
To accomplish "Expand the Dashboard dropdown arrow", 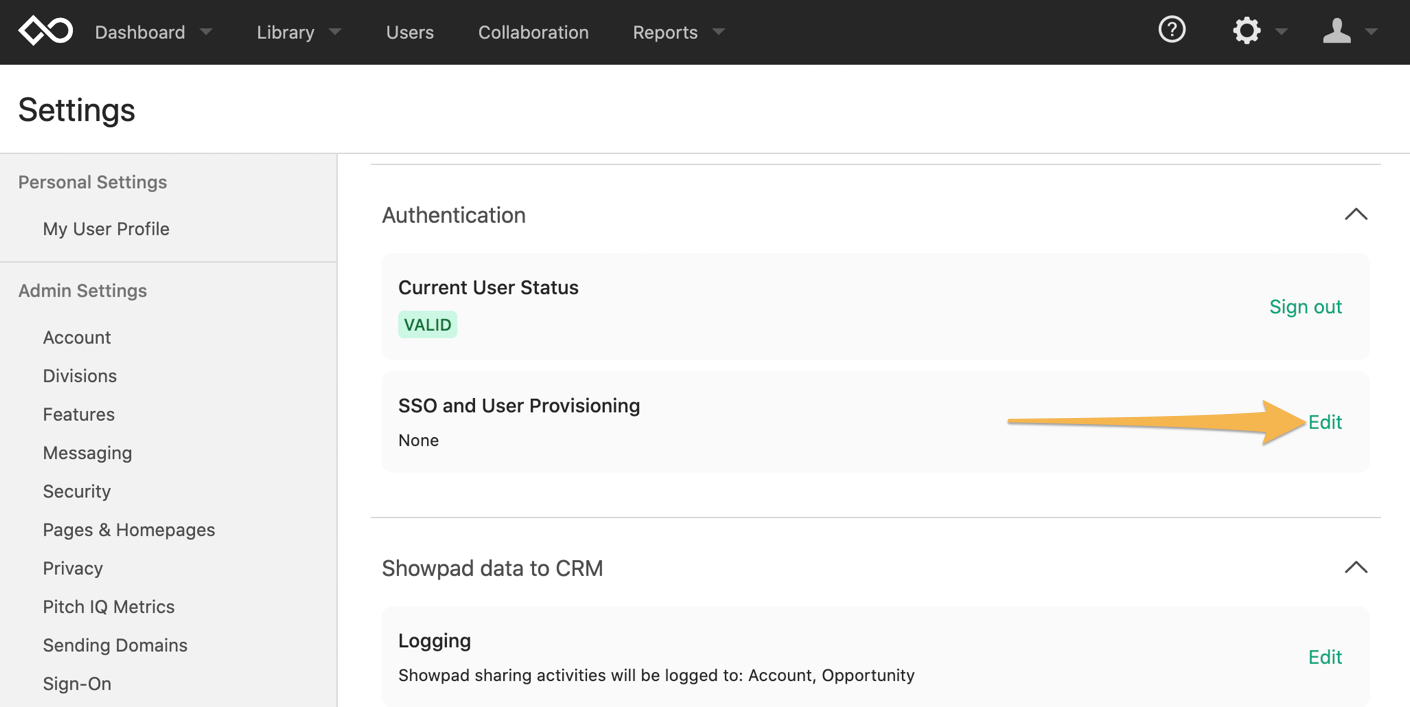I will [x=206, y=32].
